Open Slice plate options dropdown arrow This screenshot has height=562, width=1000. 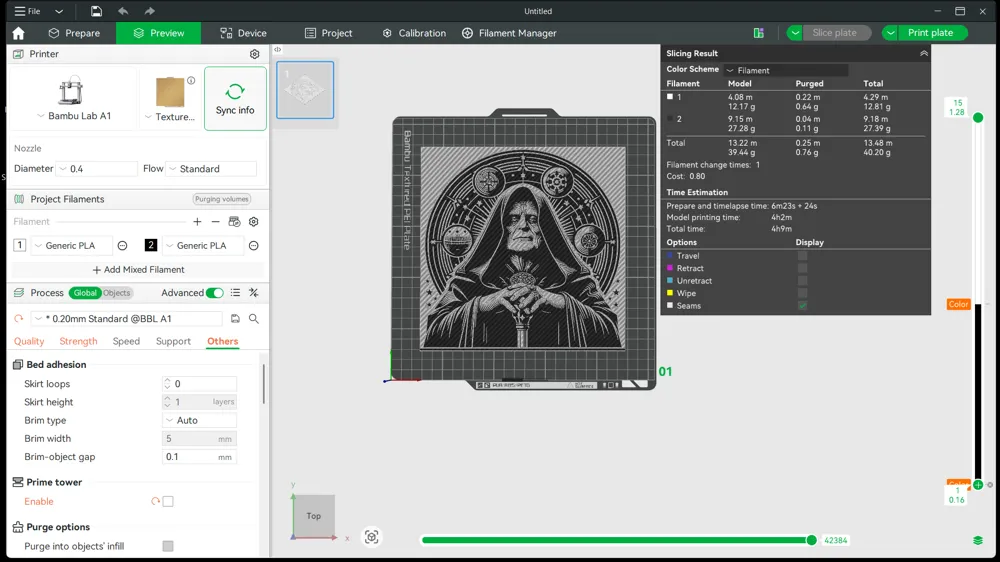(795, 33)
